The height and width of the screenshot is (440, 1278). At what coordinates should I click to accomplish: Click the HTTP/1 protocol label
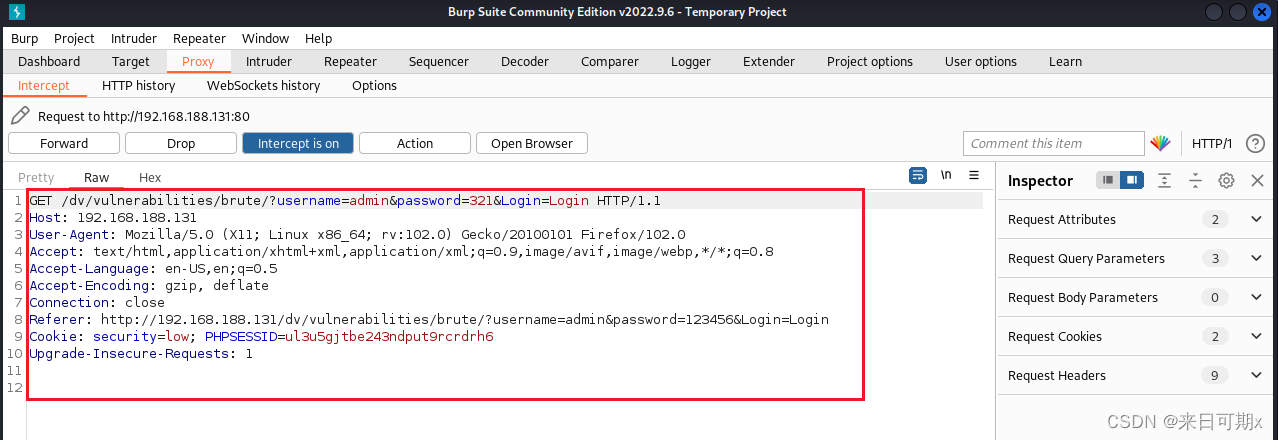click(x=1212, y=143)
